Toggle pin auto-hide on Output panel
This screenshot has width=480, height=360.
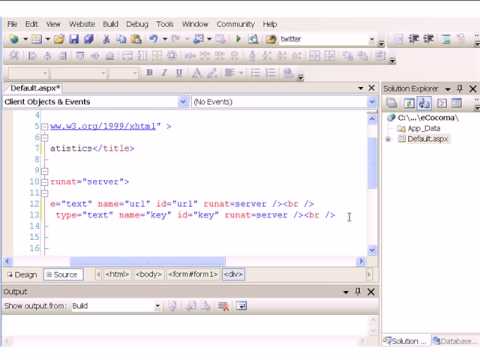tap(358, 292)
